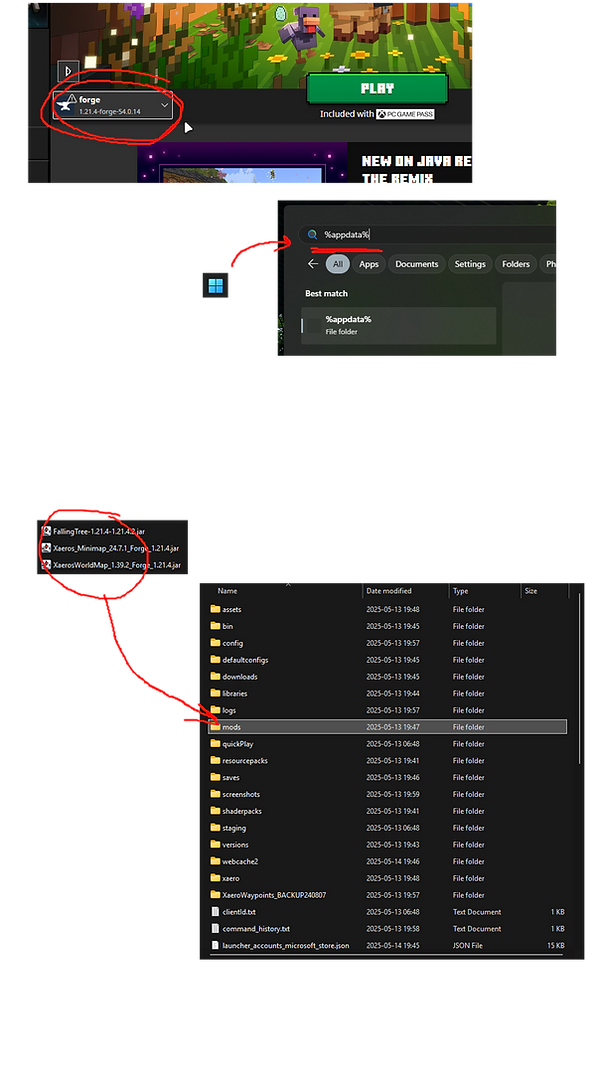
Task: Go back with search panel arrow
Action: pos(313,264)
